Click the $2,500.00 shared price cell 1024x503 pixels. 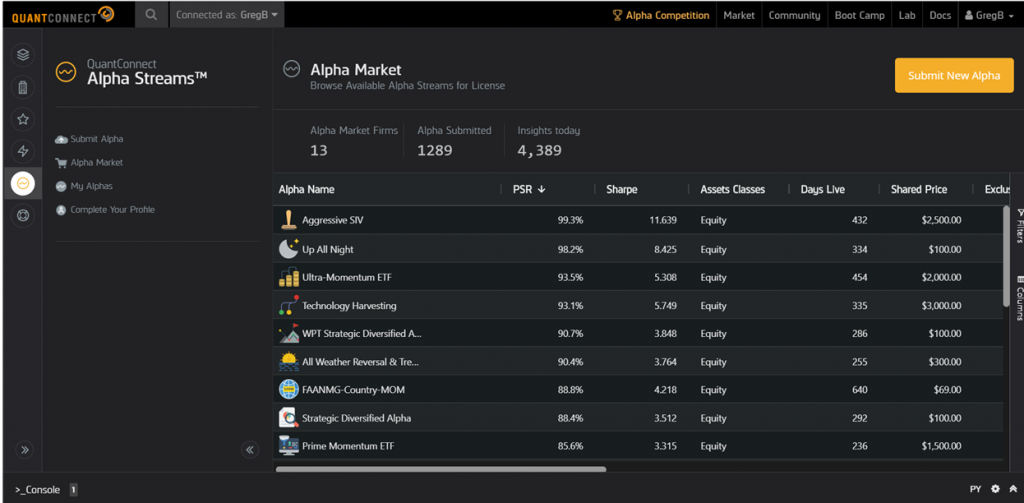pyautogui.click(x=941, y=220)
